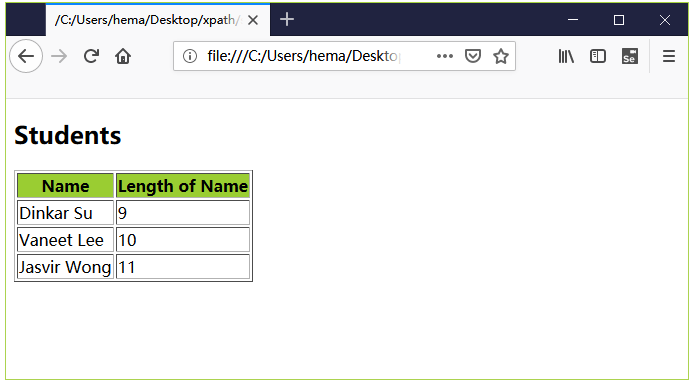This screenshot has height=383, width=694.
Task: Click the Jasvir Wong cell
Action: (66, 267)
